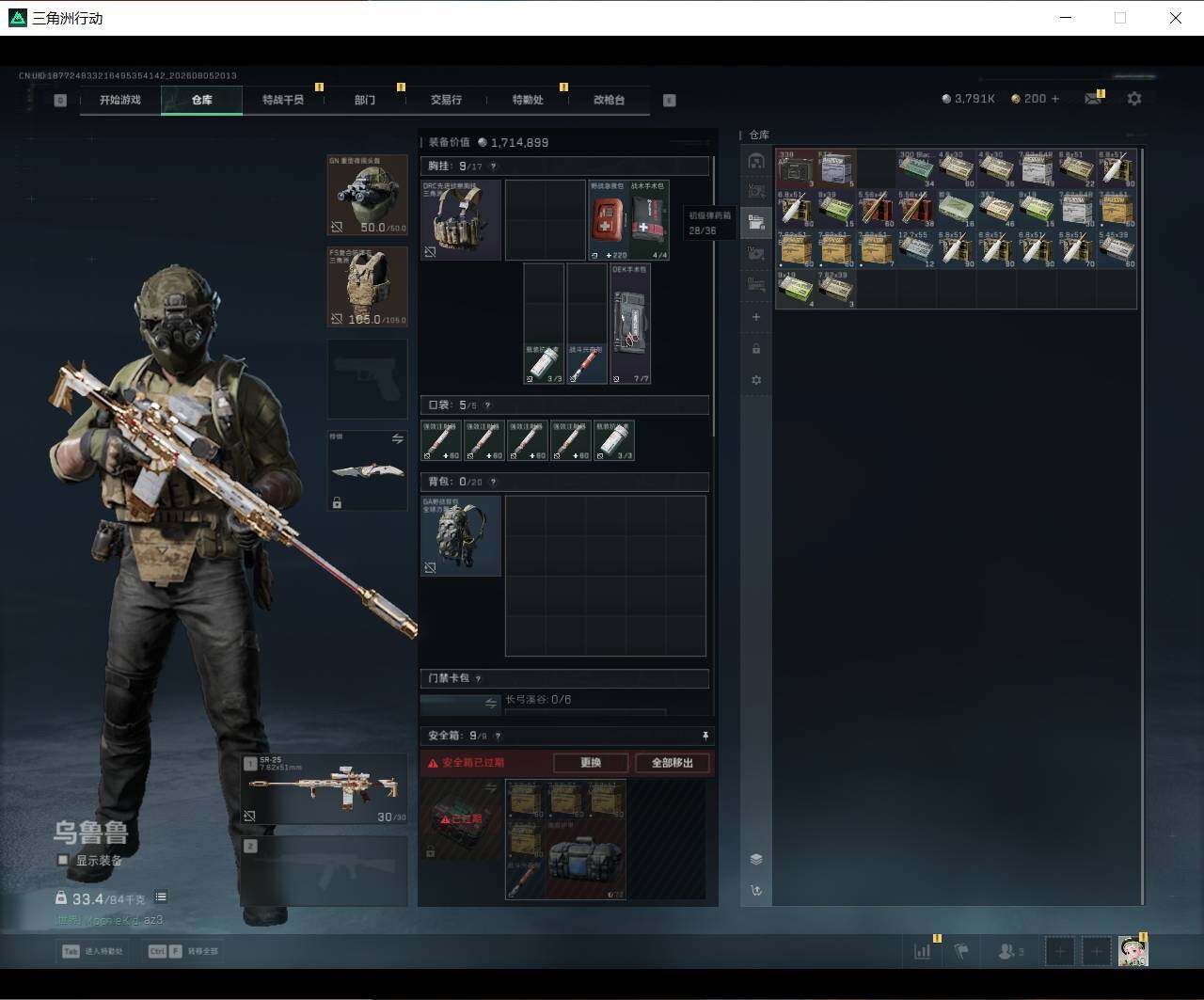Switch to the 特战干员 tab
Screen dimensions: 1204x1000
coord(283,100)
